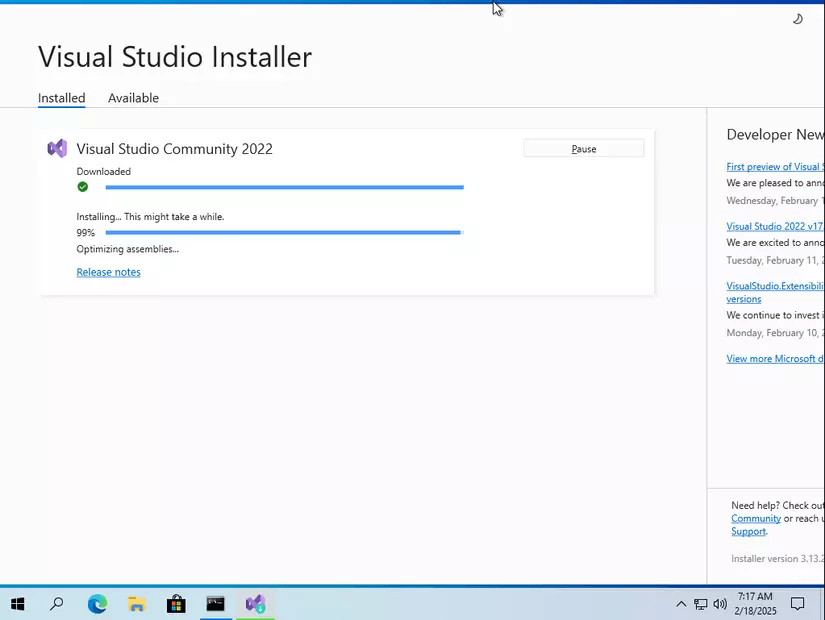View more Microsoft developer news
Image resolution: width=825 pixels, height=620 pixels.
775,359
